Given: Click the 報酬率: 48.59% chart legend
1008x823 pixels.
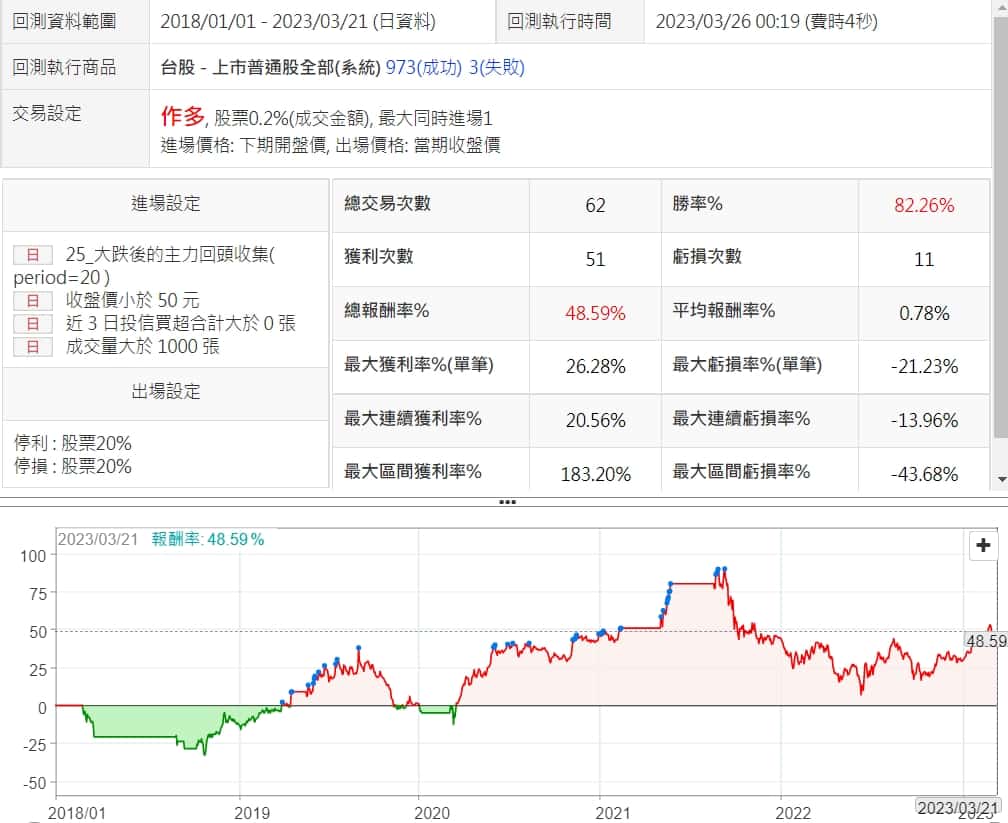Looking at the screenshot, I should (208, 539).
